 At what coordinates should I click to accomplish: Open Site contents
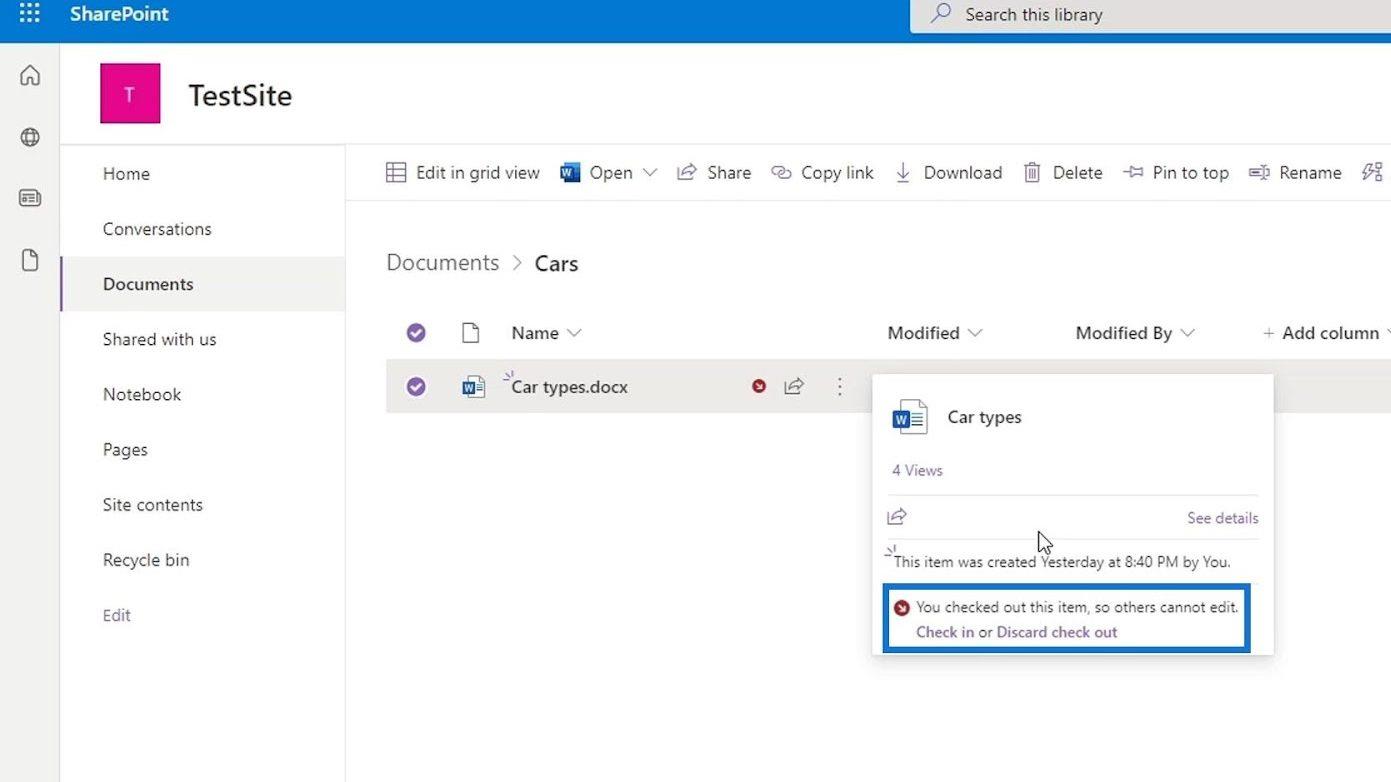click(x=152, y=505)
